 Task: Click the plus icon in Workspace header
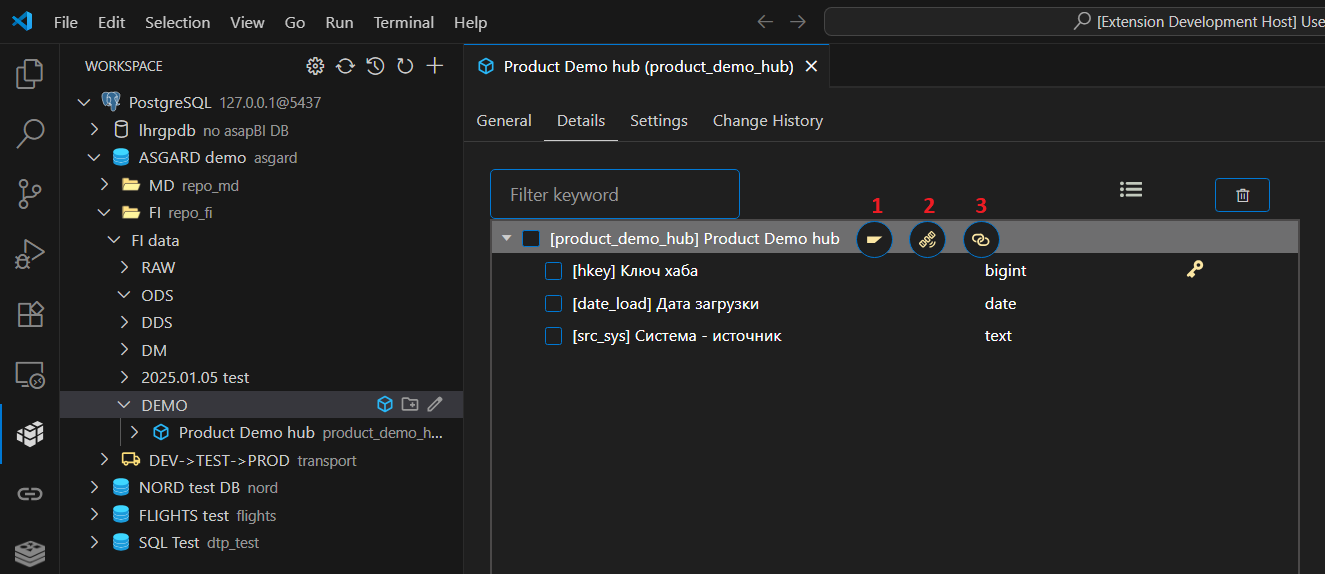[435, 66]
